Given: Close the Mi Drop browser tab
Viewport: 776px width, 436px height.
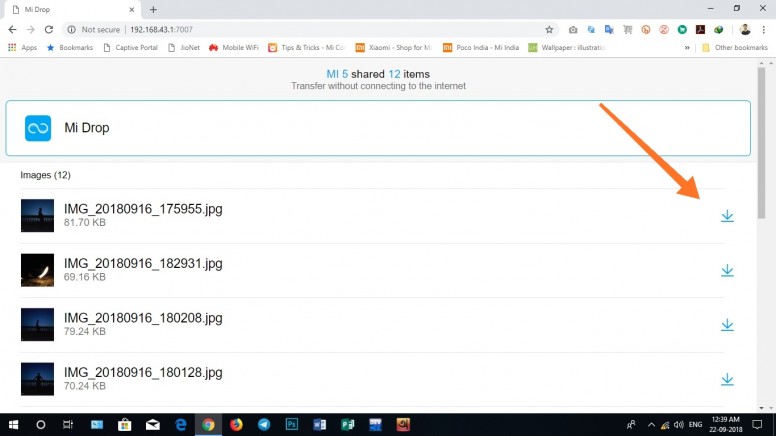Looking at the screenshot, I should point(132,9).
